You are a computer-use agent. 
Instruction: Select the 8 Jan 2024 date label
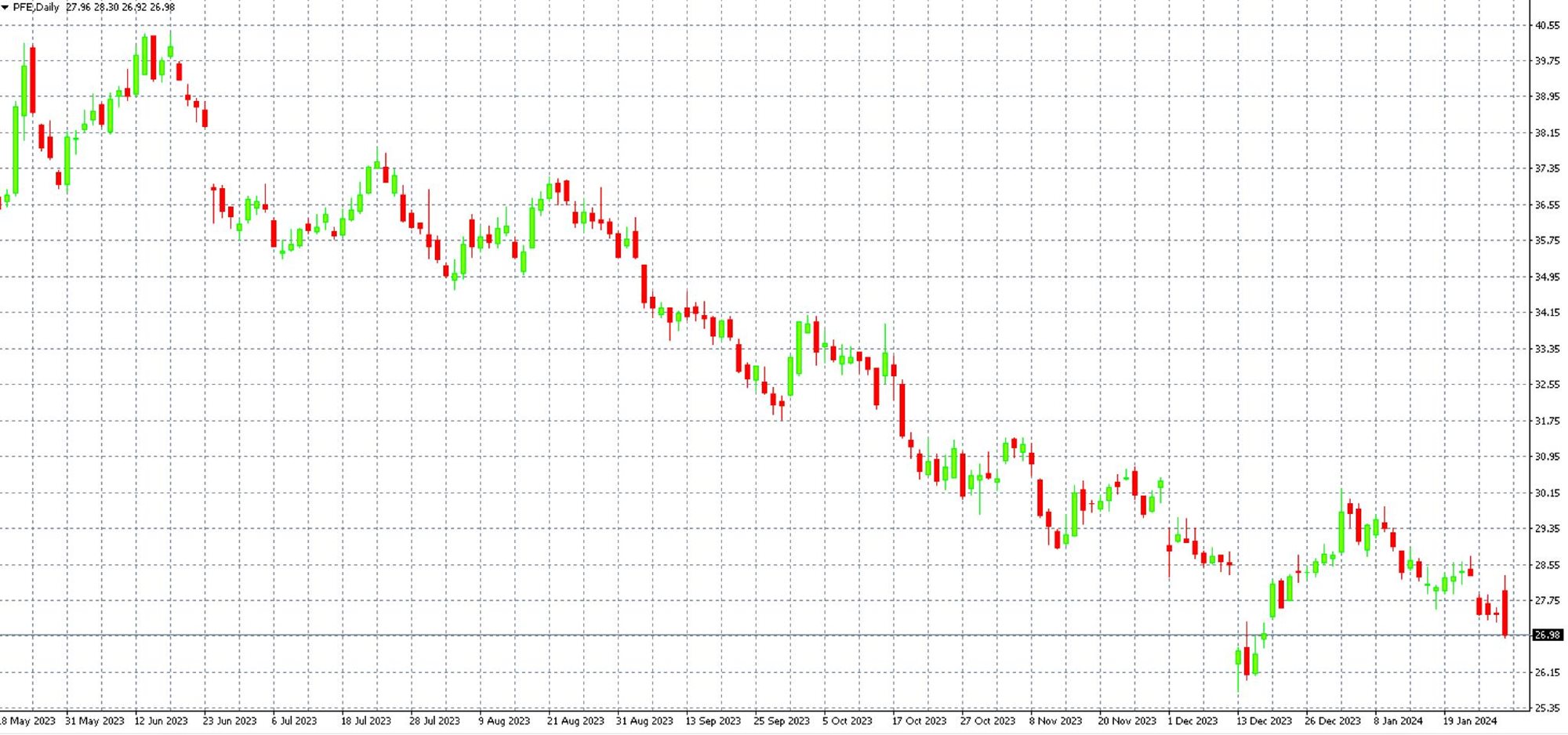[1398, 721]
